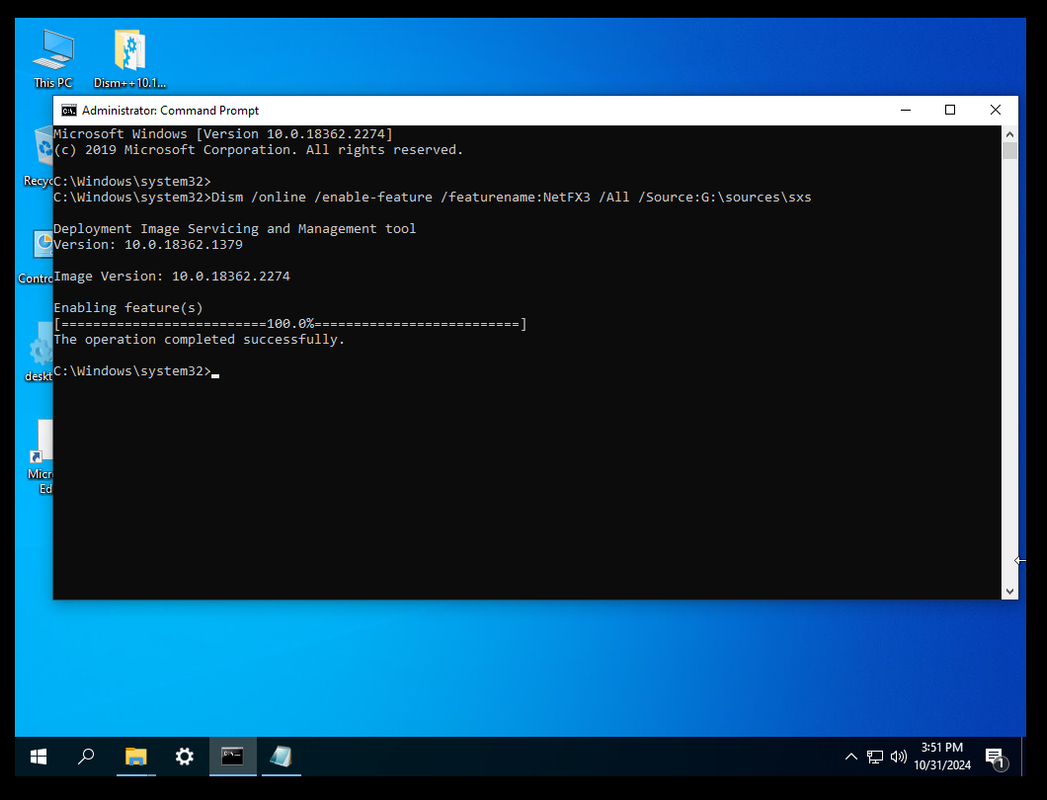Open volume speaker tray icon
This screenshot has width=1047, height=800.
(x=899, y=757)
